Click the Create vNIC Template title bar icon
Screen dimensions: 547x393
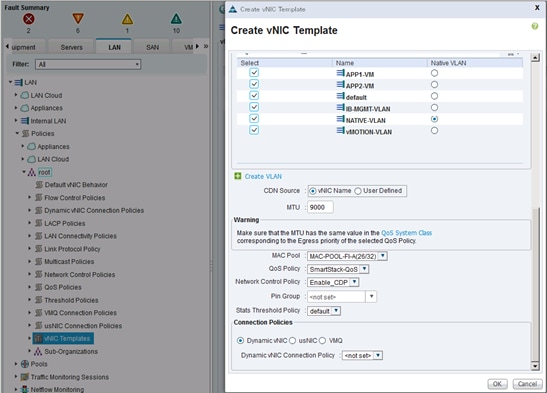233,9
